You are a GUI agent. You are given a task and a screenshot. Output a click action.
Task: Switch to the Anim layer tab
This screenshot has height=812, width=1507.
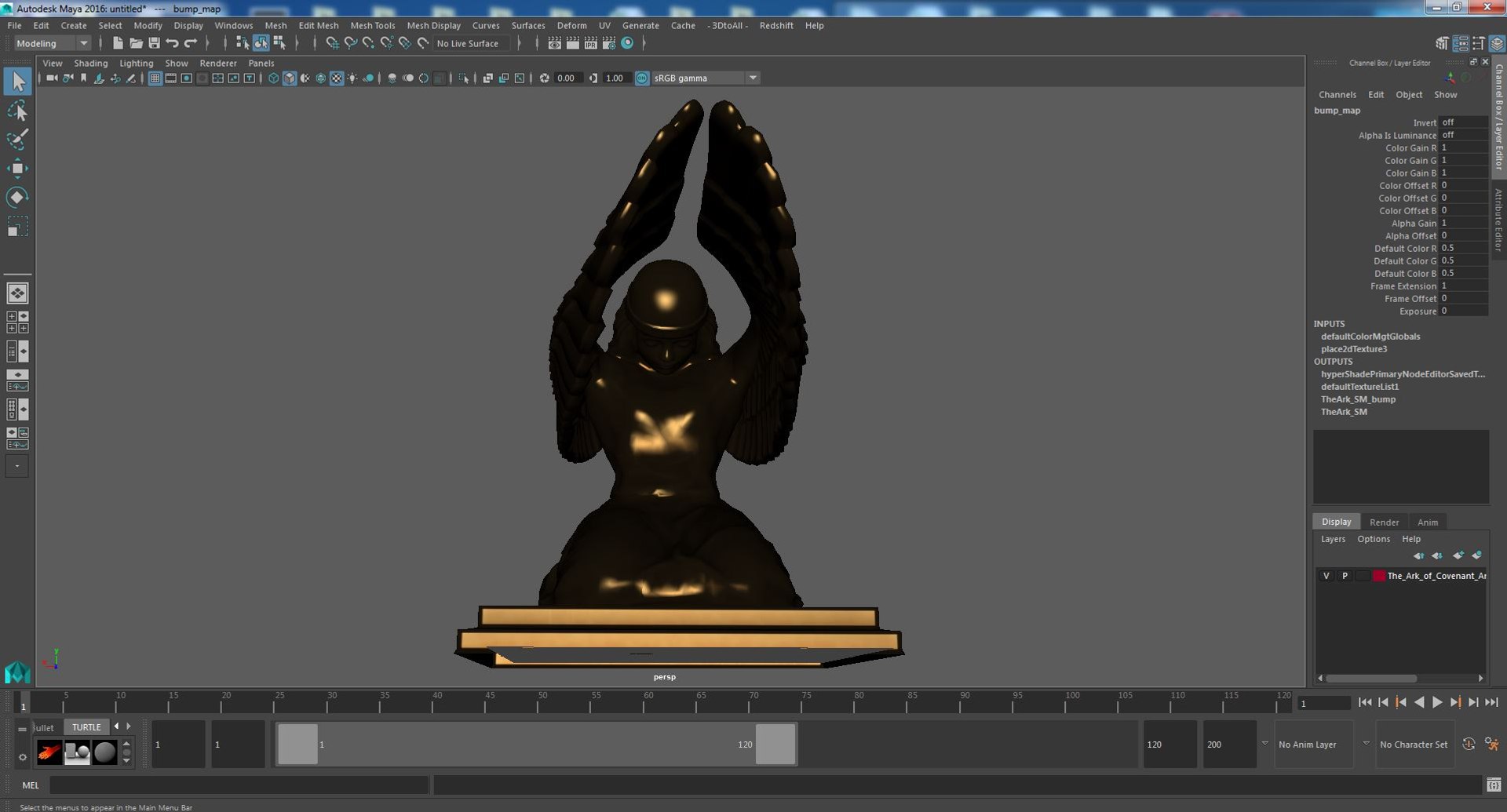[1427, 522]
